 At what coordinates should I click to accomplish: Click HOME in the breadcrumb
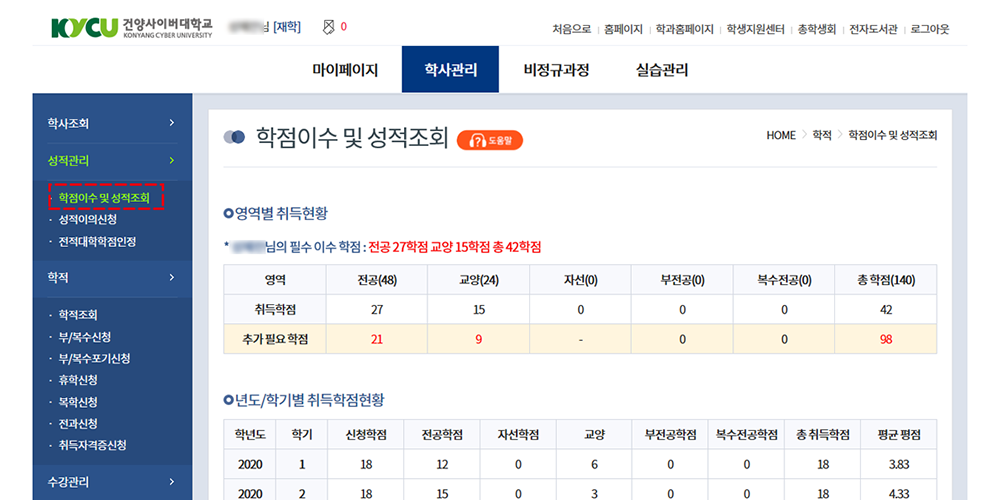[x=781, y=135]
